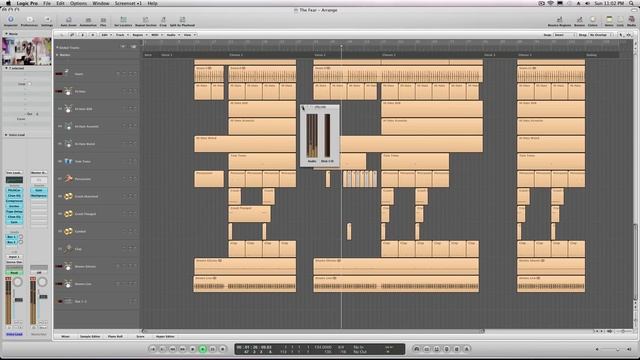
Task: Open the Settings toolbar item
Action: tap(47, 20)
